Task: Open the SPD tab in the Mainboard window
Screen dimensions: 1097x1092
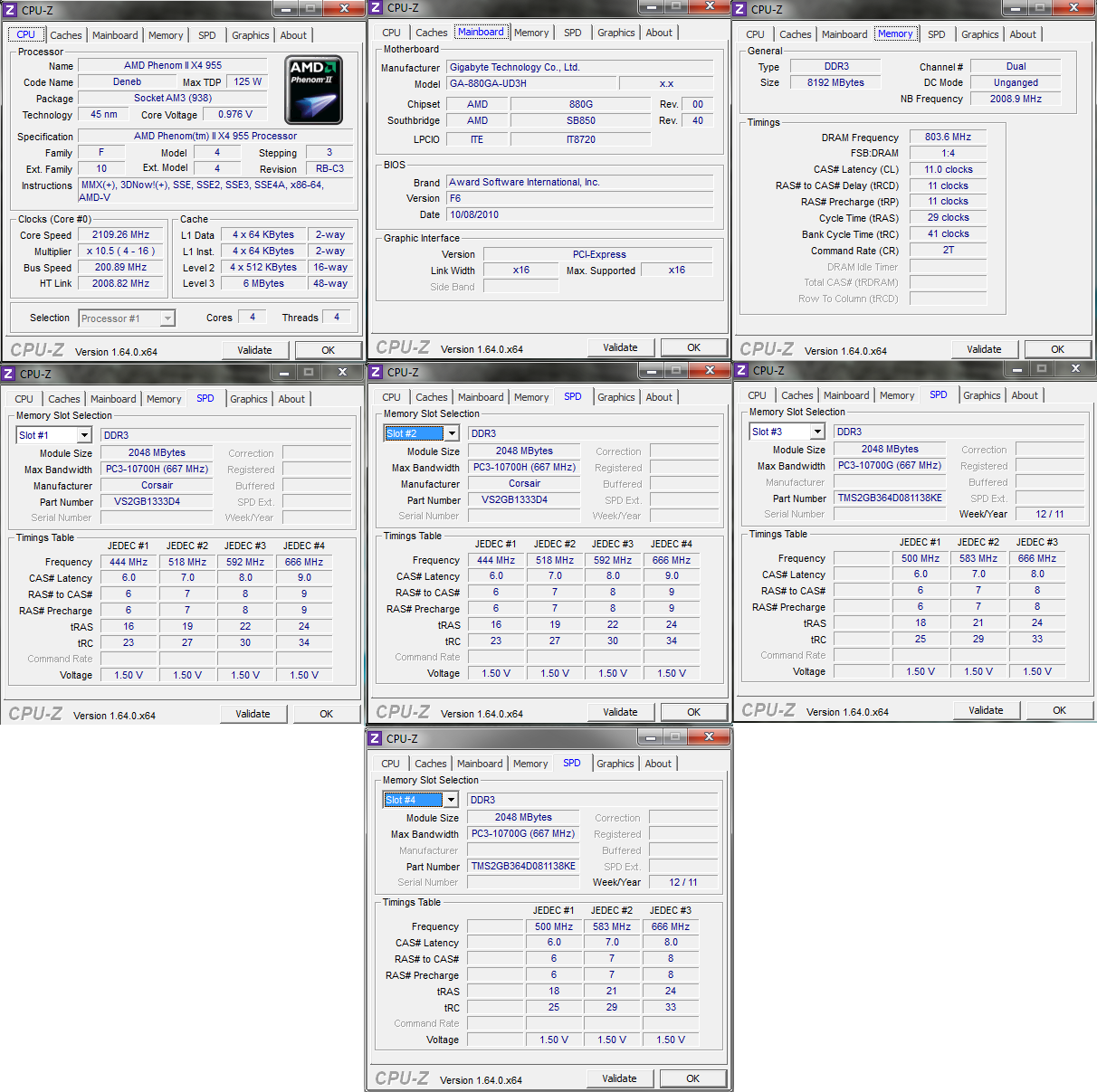Action: pos(573,33)
